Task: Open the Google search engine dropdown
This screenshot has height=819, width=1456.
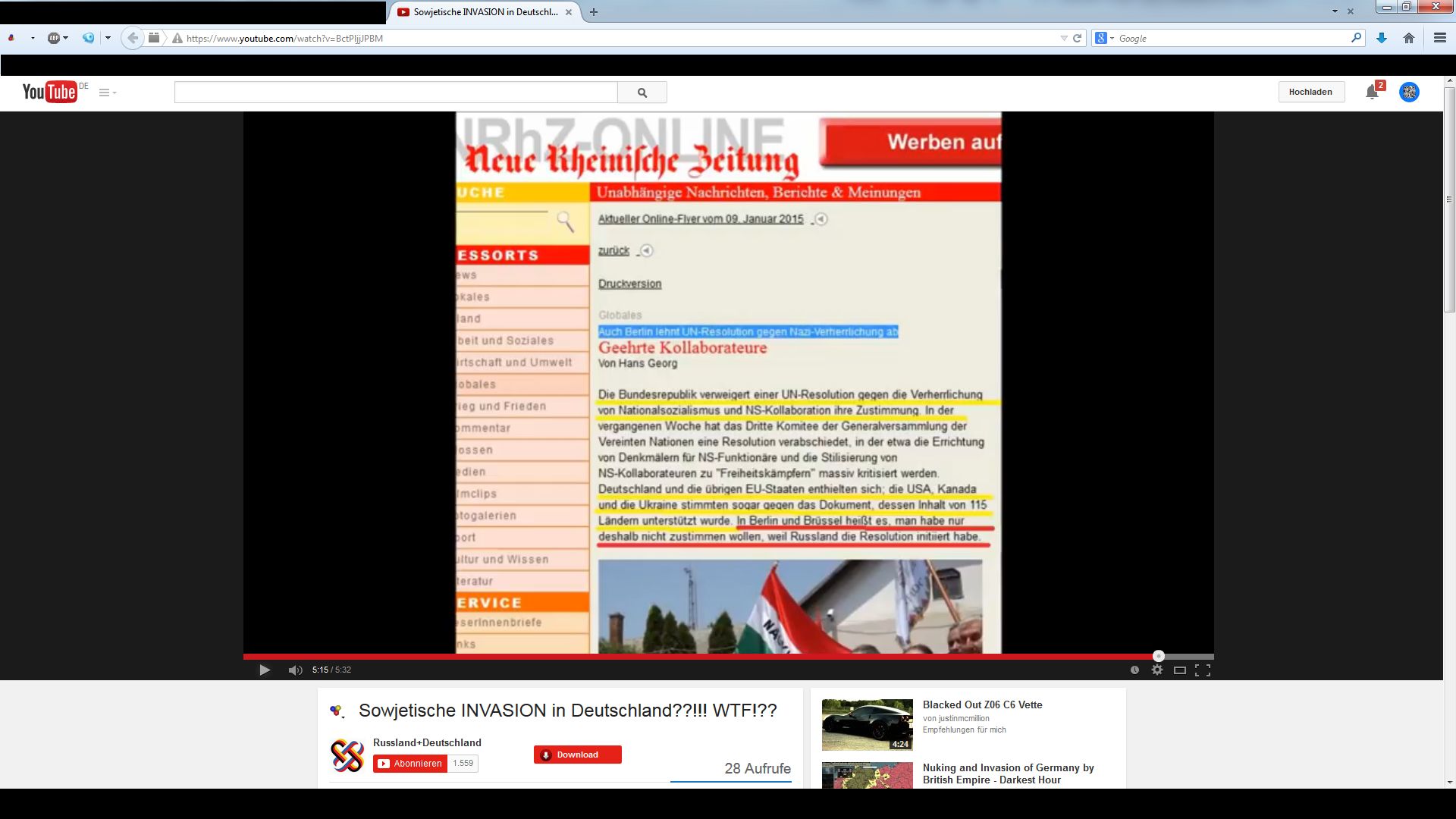Action: pyautogui.click(x=1104, y=38)
